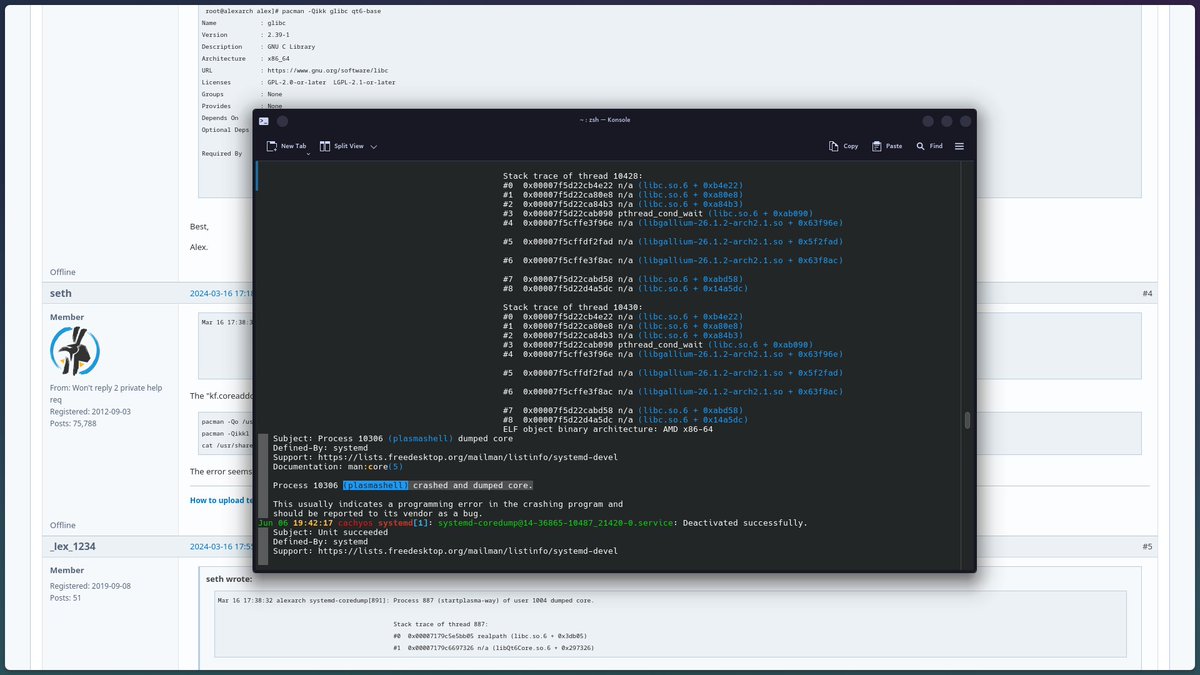1200x675 pixels.
Task: Open the "How to upload te" forum link
Action: (x=222, y=500)
